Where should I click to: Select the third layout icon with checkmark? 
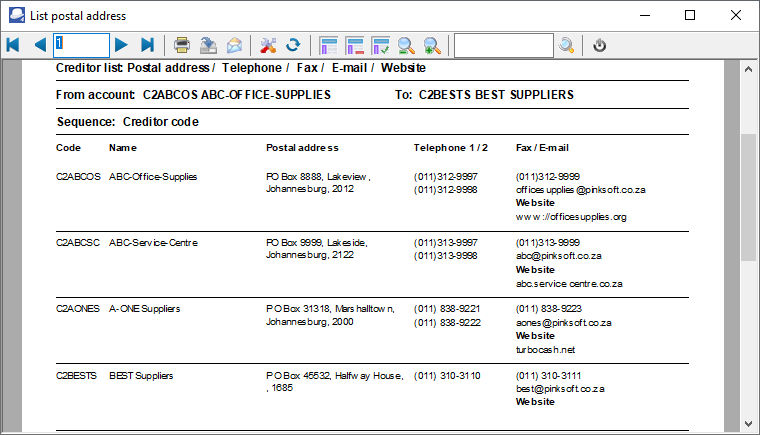pyautogui.click(x=381, y=45)
